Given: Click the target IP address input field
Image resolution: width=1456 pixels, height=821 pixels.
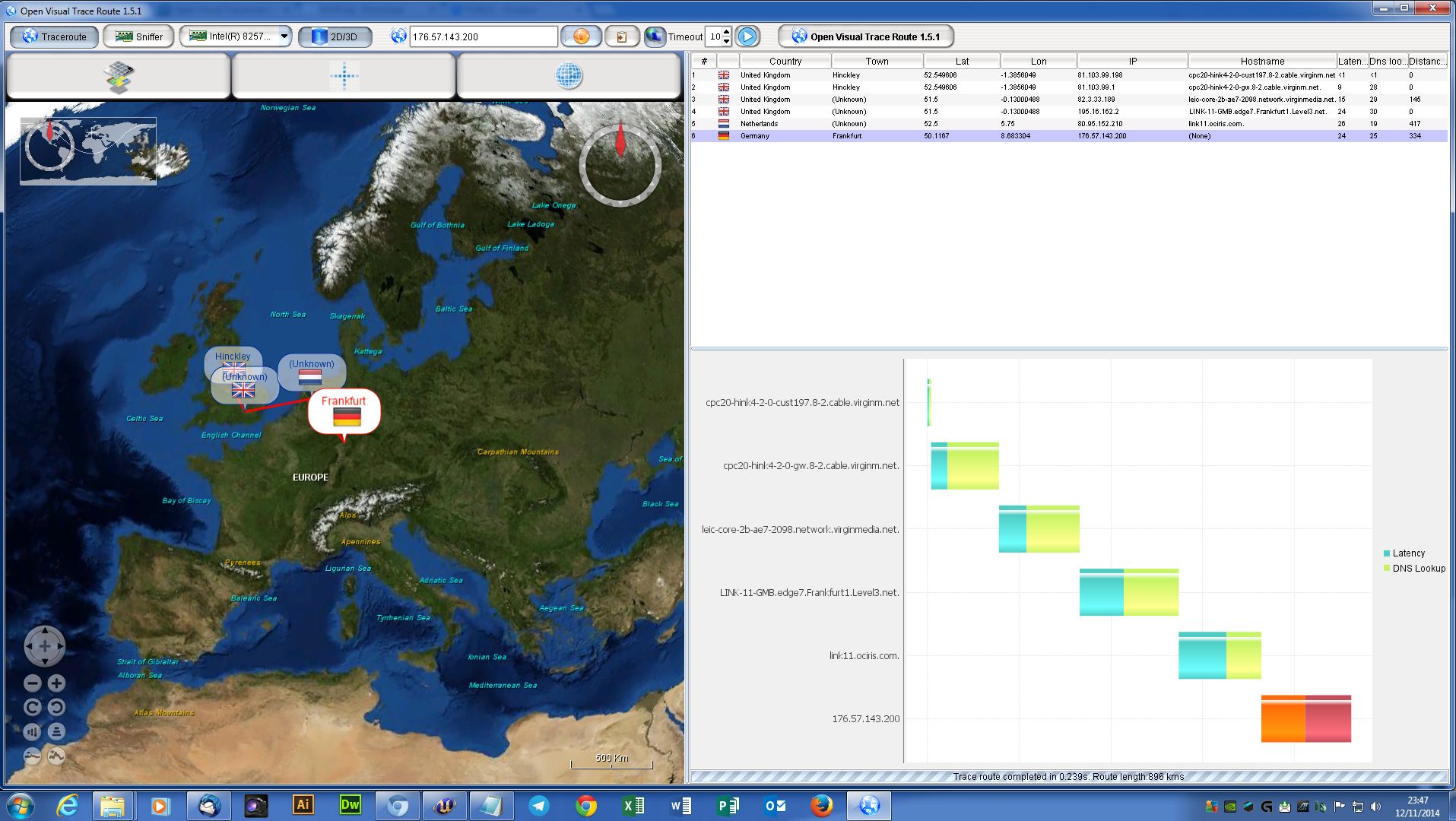Looking at the screenshot, I should tap(483, 36).
